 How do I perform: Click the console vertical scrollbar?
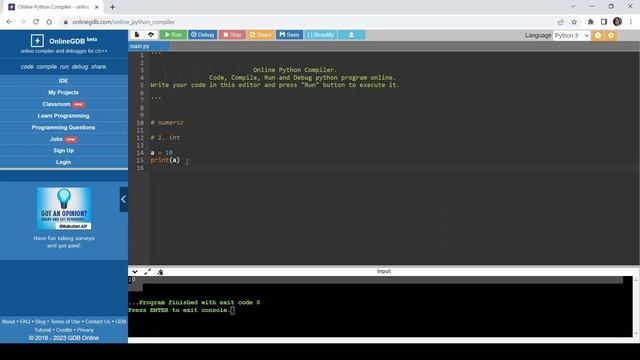(x=636, y=306)
